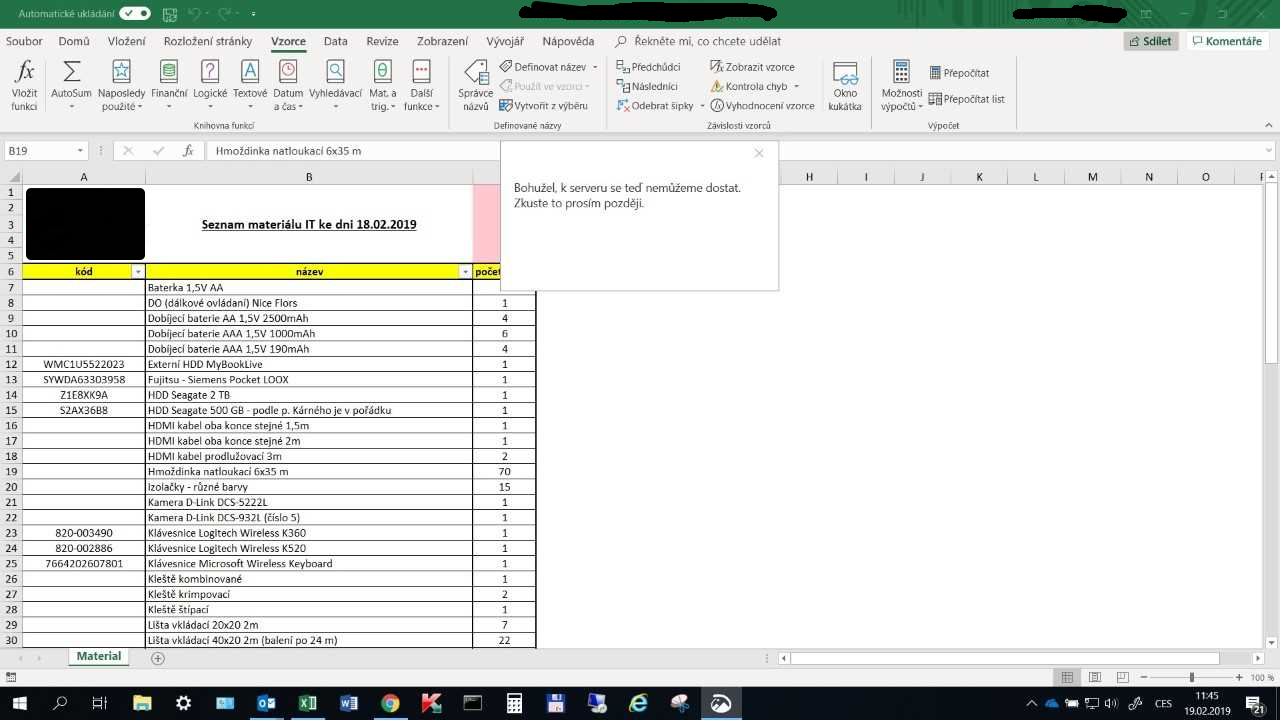The width and height of the screenshot is (1280, 720).
Task: Click the zoom slider handle
Action: click(x=1191, y=677)
